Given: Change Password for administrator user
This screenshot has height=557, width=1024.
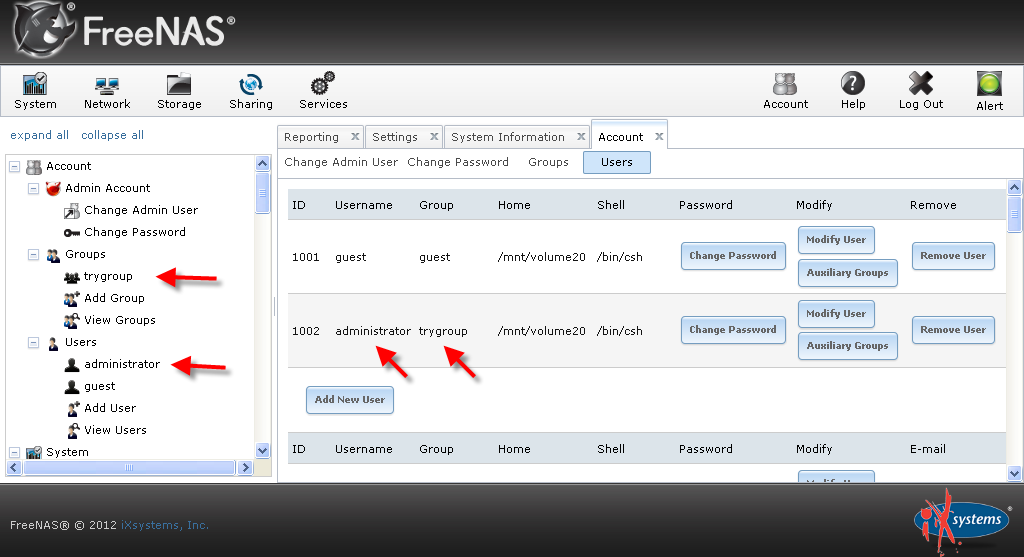Looking at the screenshot, I should (x=733, y=330).
